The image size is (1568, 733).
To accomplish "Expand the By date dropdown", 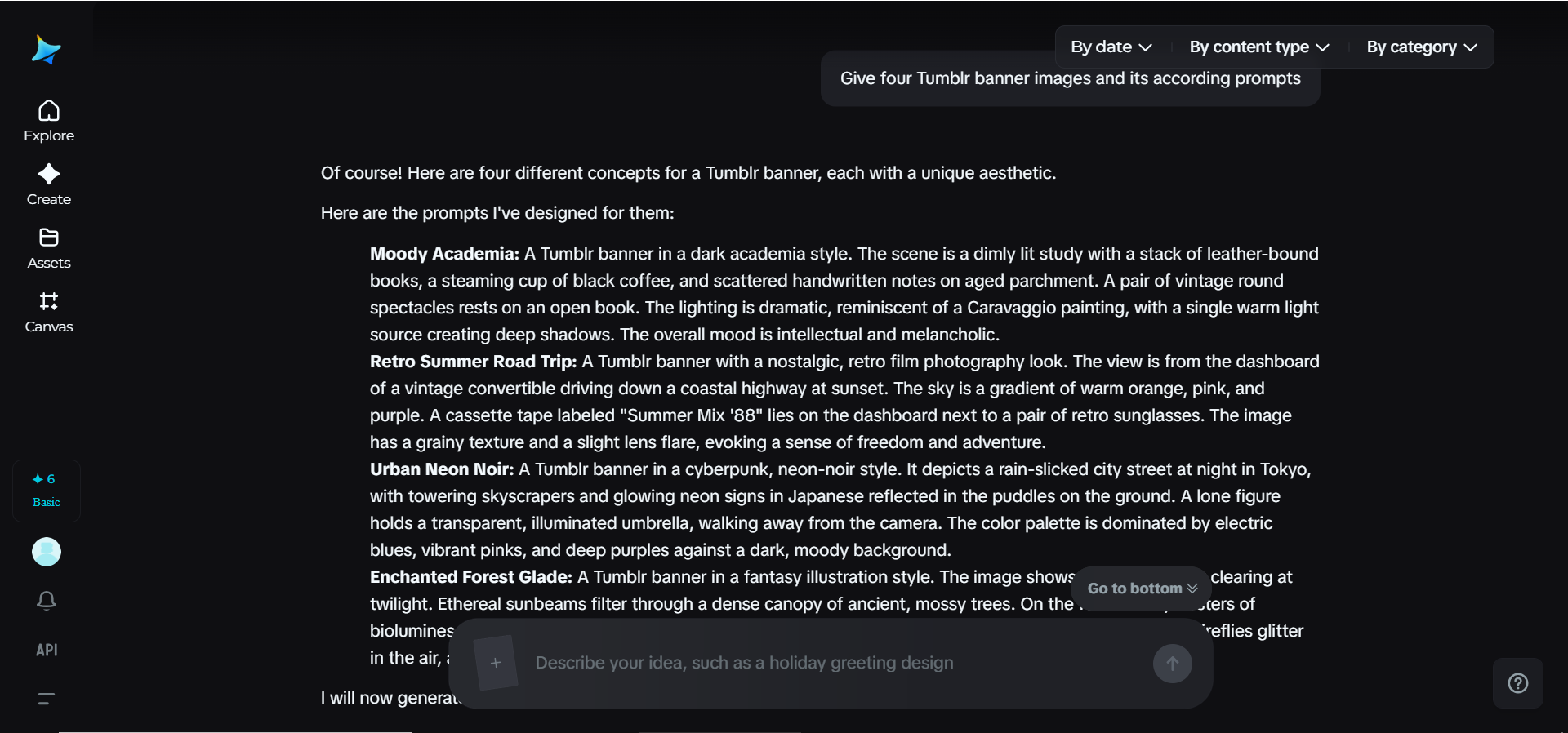I will (x=1111, y=47).
